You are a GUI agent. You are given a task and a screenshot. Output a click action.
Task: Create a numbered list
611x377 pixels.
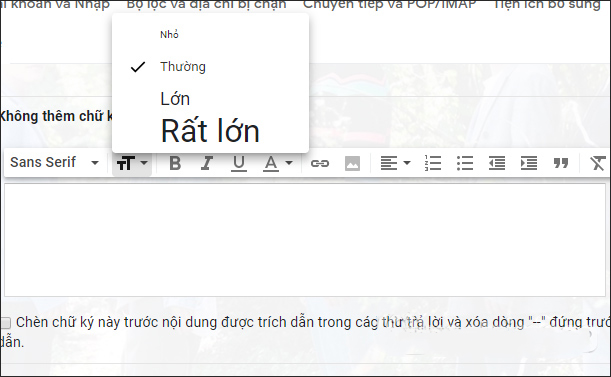[x=433, y=163]
